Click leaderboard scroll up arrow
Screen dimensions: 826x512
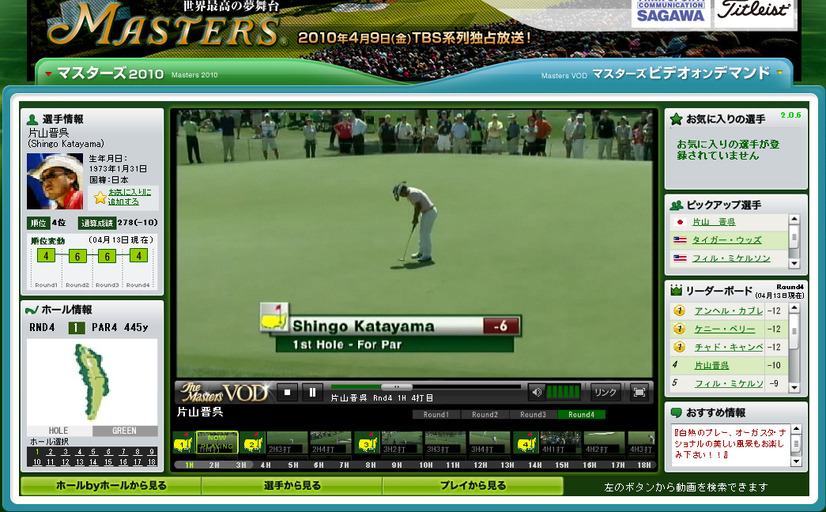coord(795,307)
